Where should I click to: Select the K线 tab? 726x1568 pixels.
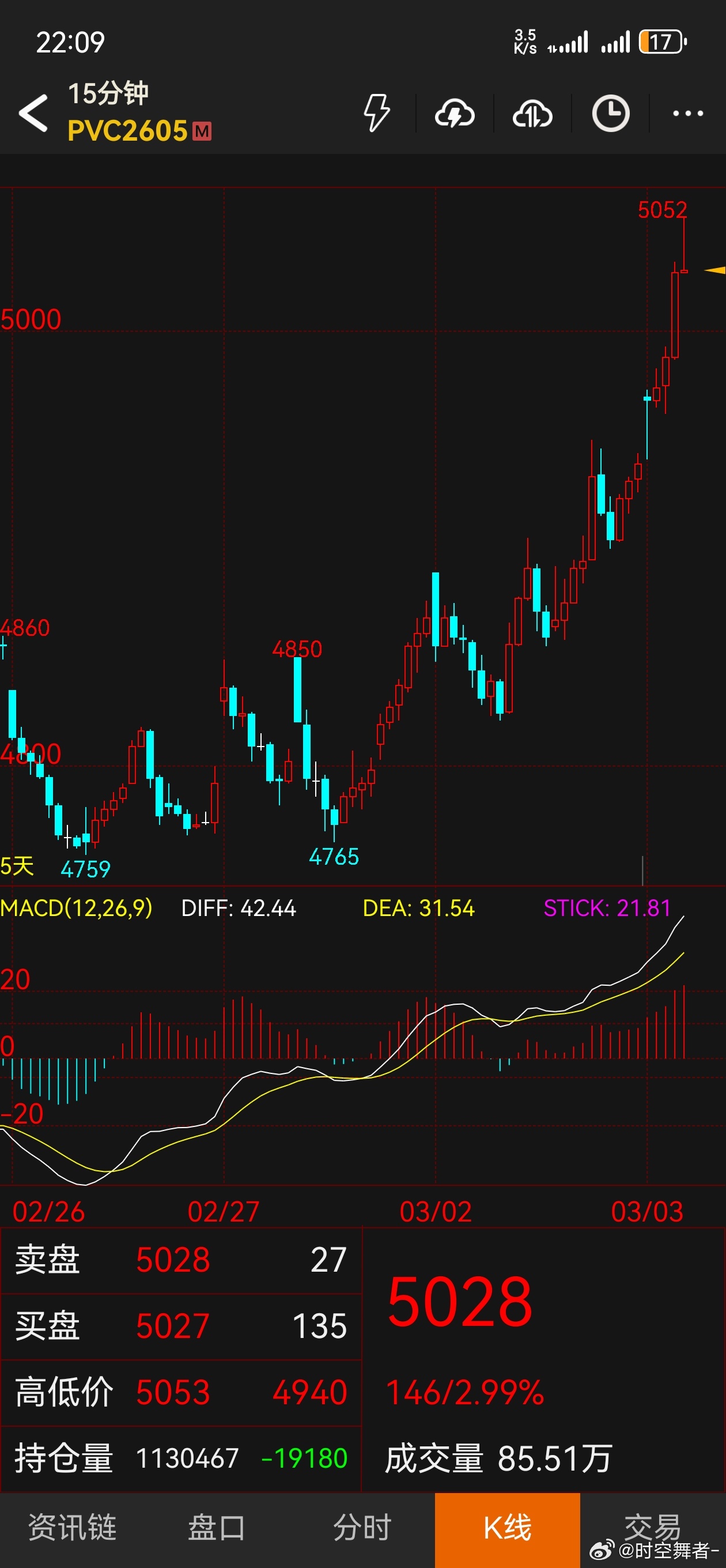point(508,1531)
